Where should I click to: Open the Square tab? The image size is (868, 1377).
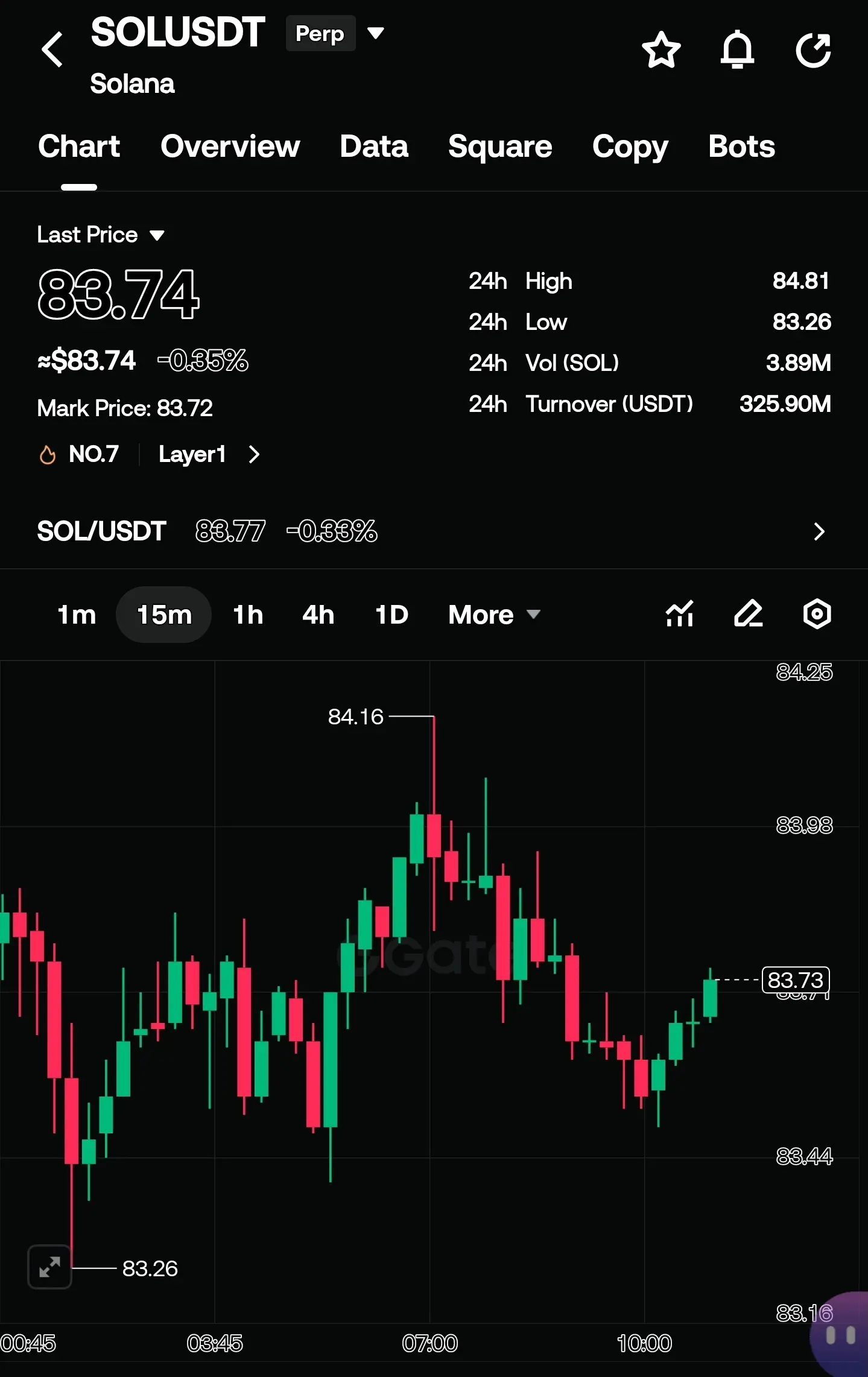point(500,147)
